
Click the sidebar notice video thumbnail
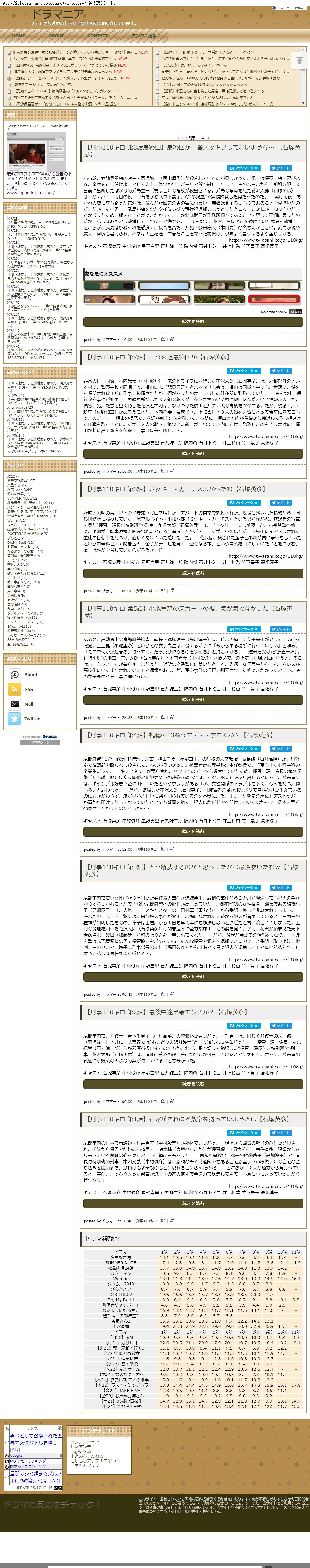28,152
